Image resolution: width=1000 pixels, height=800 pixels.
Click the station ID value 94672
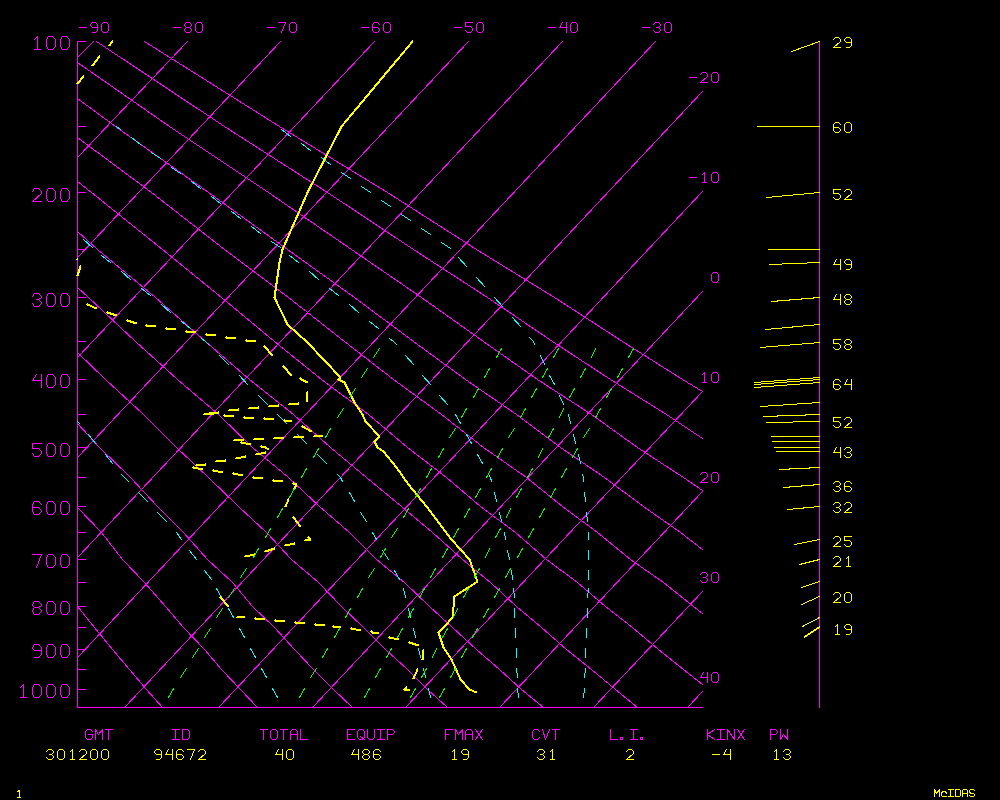click(180, 755)
